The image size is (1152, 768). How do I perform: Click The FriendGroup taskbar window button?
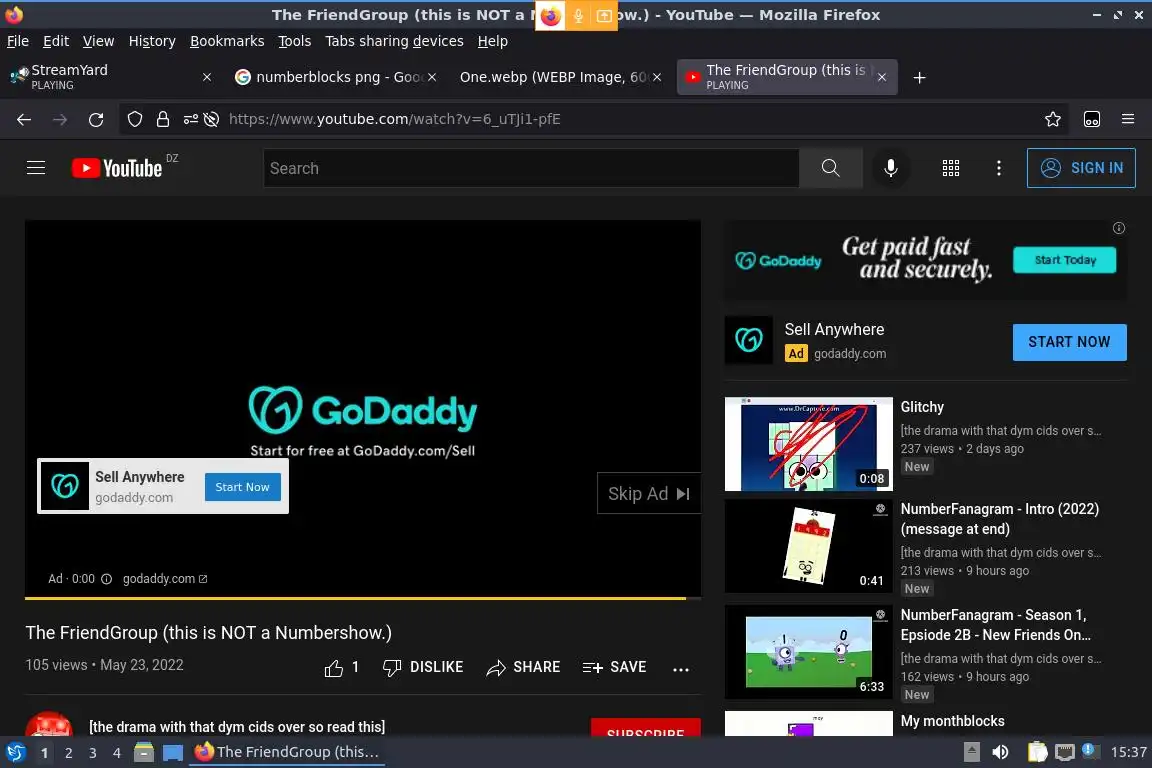click(x=287, y=752)
